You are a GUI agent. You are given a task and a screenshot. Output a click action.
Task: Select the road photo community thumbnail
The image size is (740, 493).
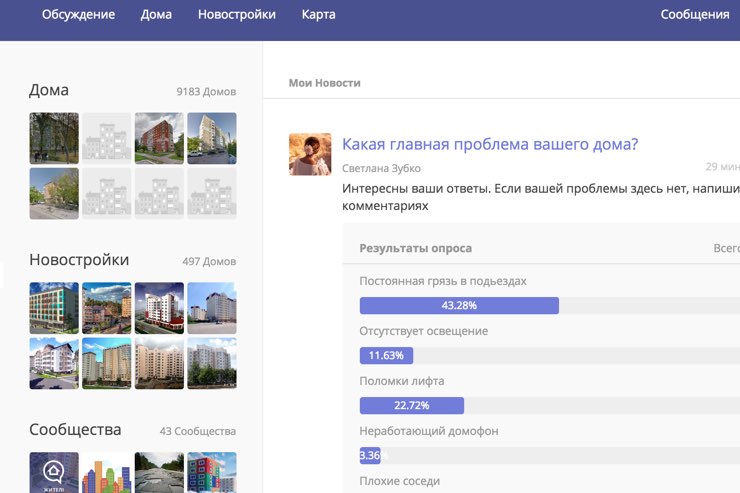point(159,472)
